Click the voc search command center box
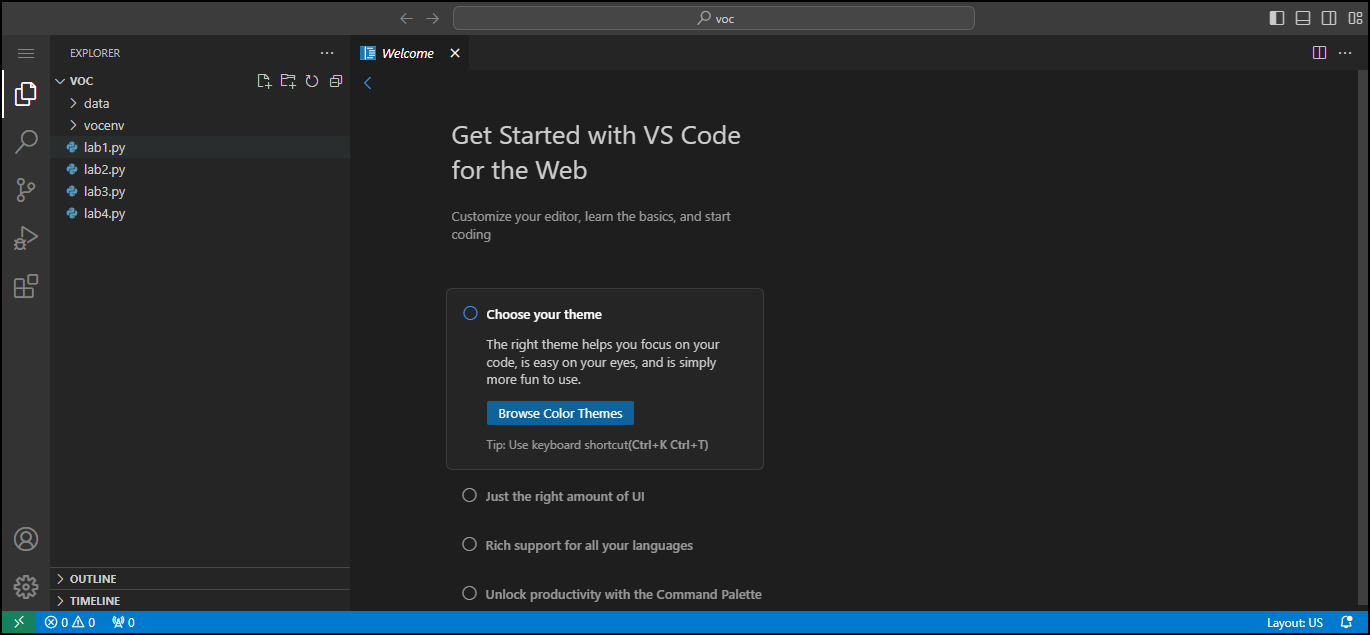Image resolution: width=1370 pixels, height=635 pixels. click(714, 18)
